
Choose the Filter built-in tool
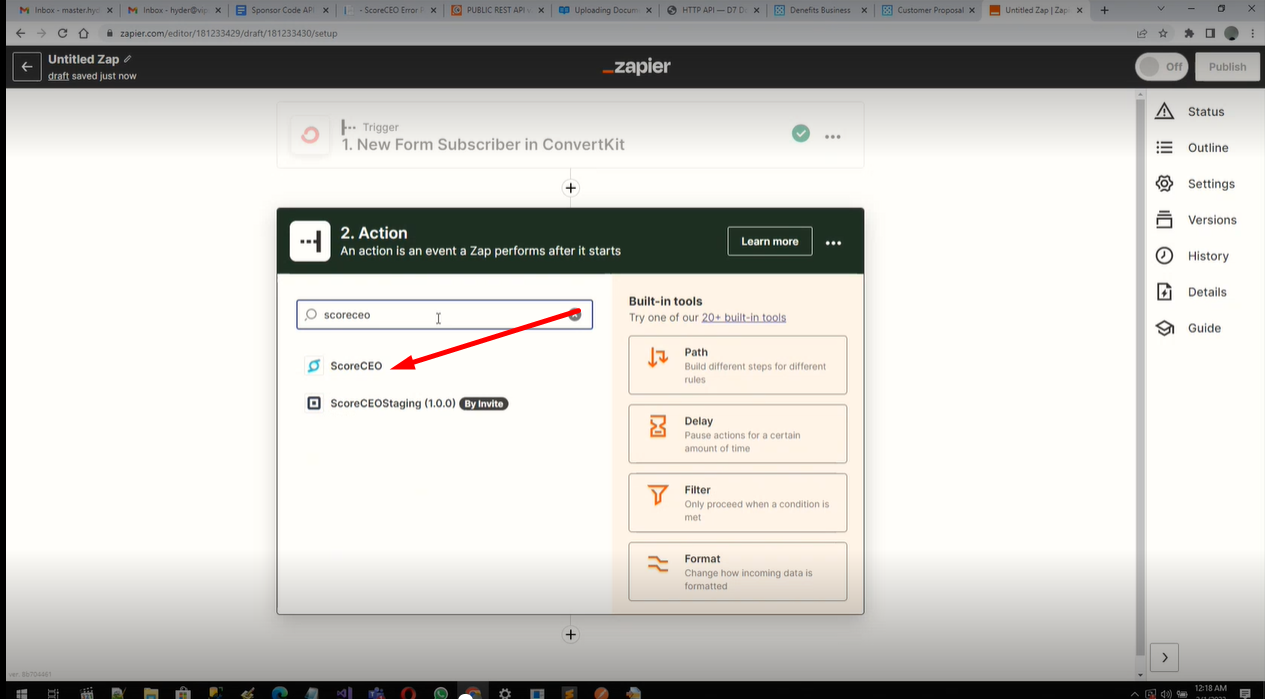tap(738, 503)
